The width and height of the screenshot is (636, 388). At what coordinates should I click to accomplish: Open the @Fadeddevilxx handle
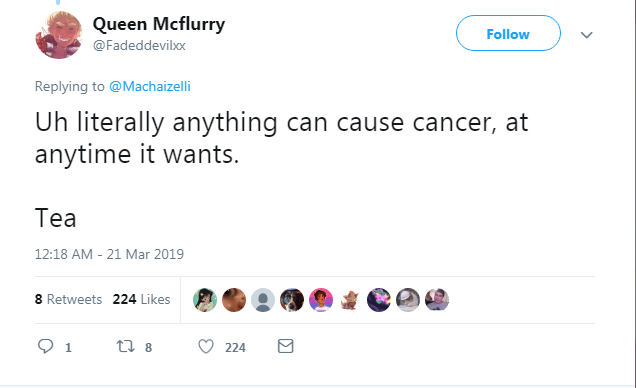click(139, 45)
